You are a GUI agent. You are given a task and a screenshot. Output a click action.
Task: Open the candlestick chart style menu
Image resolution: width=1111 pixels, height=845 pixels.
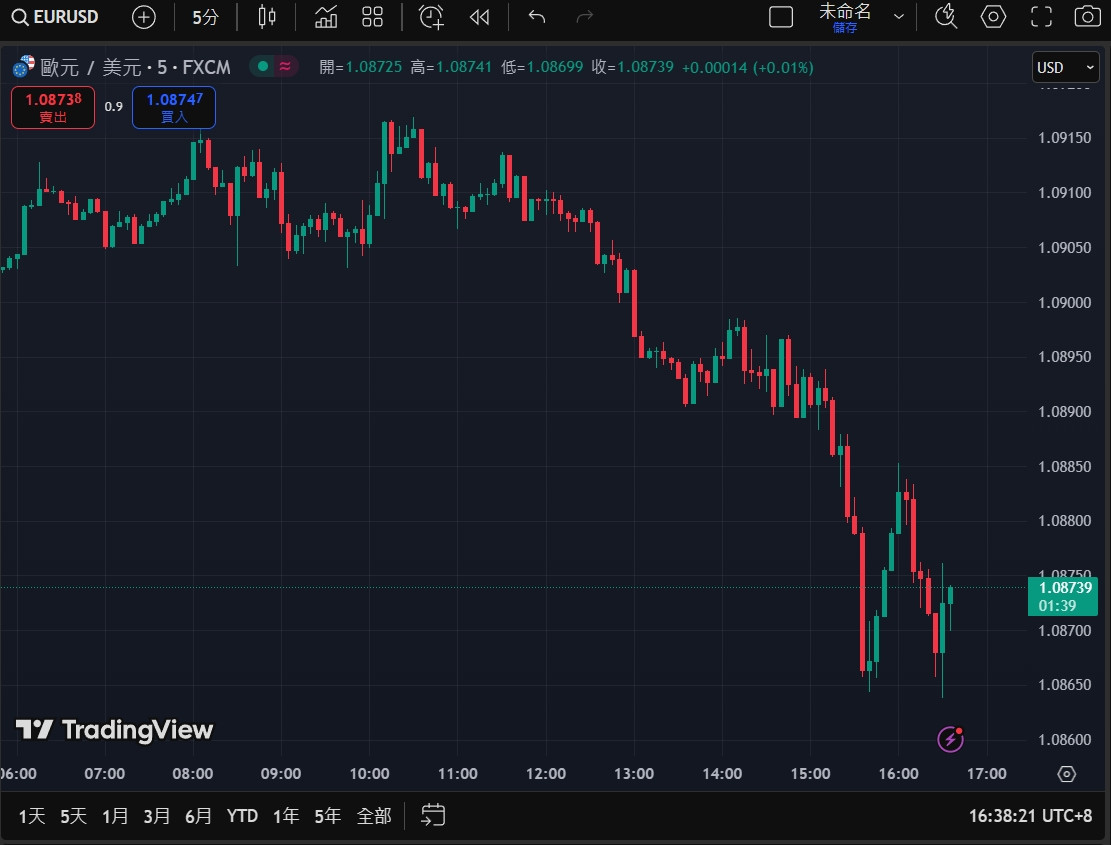[x=266, y=17]
